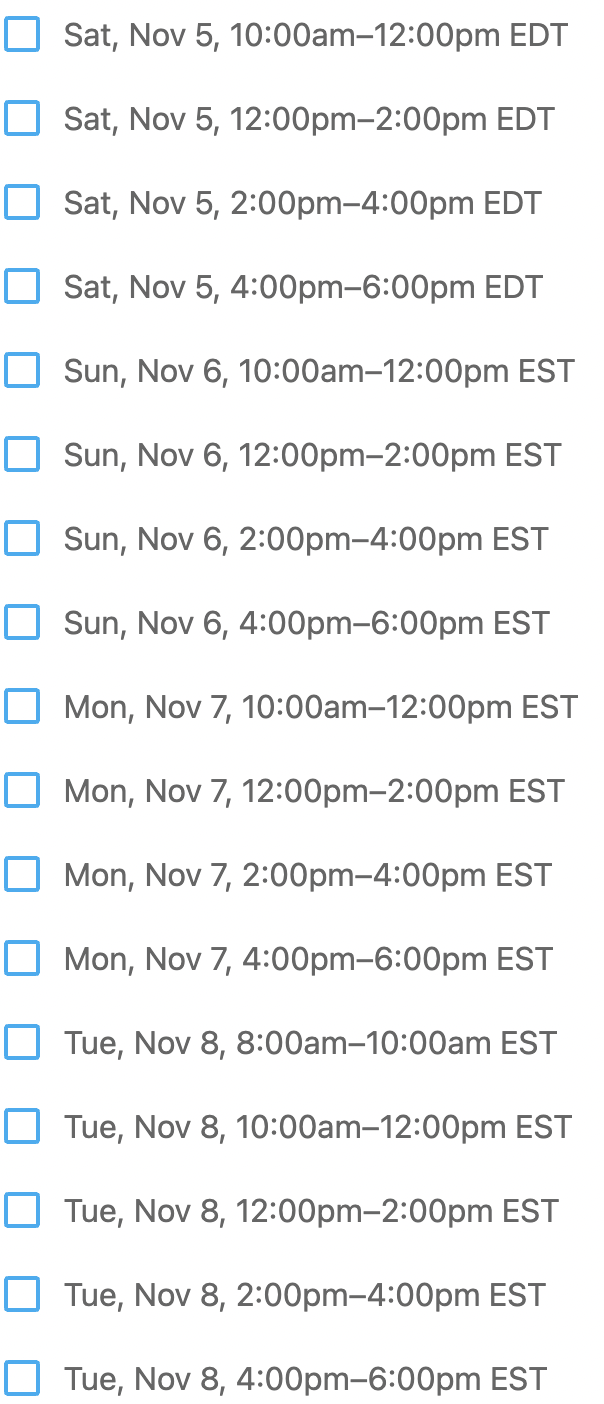Screen dimensions: 604x1404
Task: Tick the Sun, Nov 6, 2:00pm–4:00pm slot
Action: click(22, 539)
